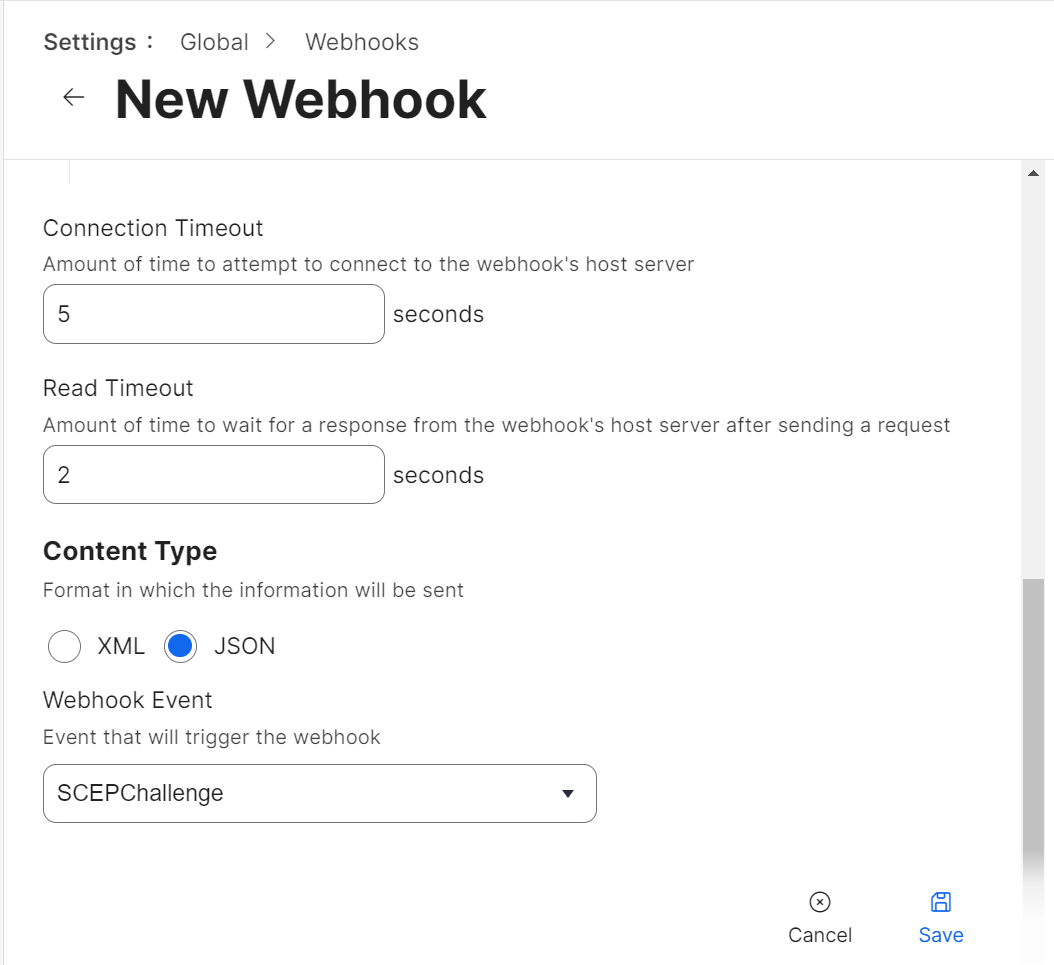Click the JSON option label text
The width and height of the screenshot is (1054, 965).
[245, 646]
